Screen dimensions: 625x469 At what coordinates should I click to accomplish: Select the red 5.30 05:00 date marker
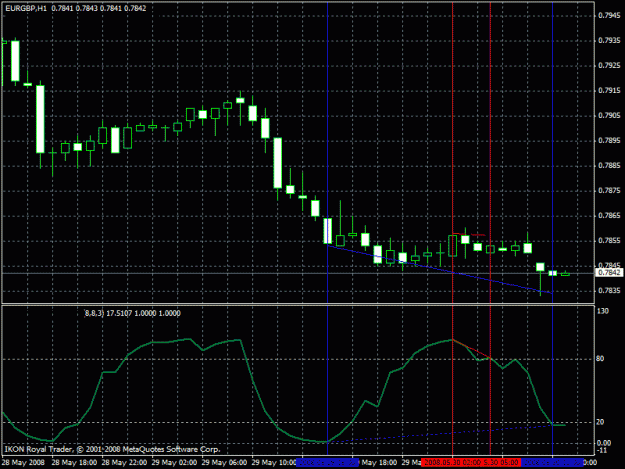pos(501,463)
